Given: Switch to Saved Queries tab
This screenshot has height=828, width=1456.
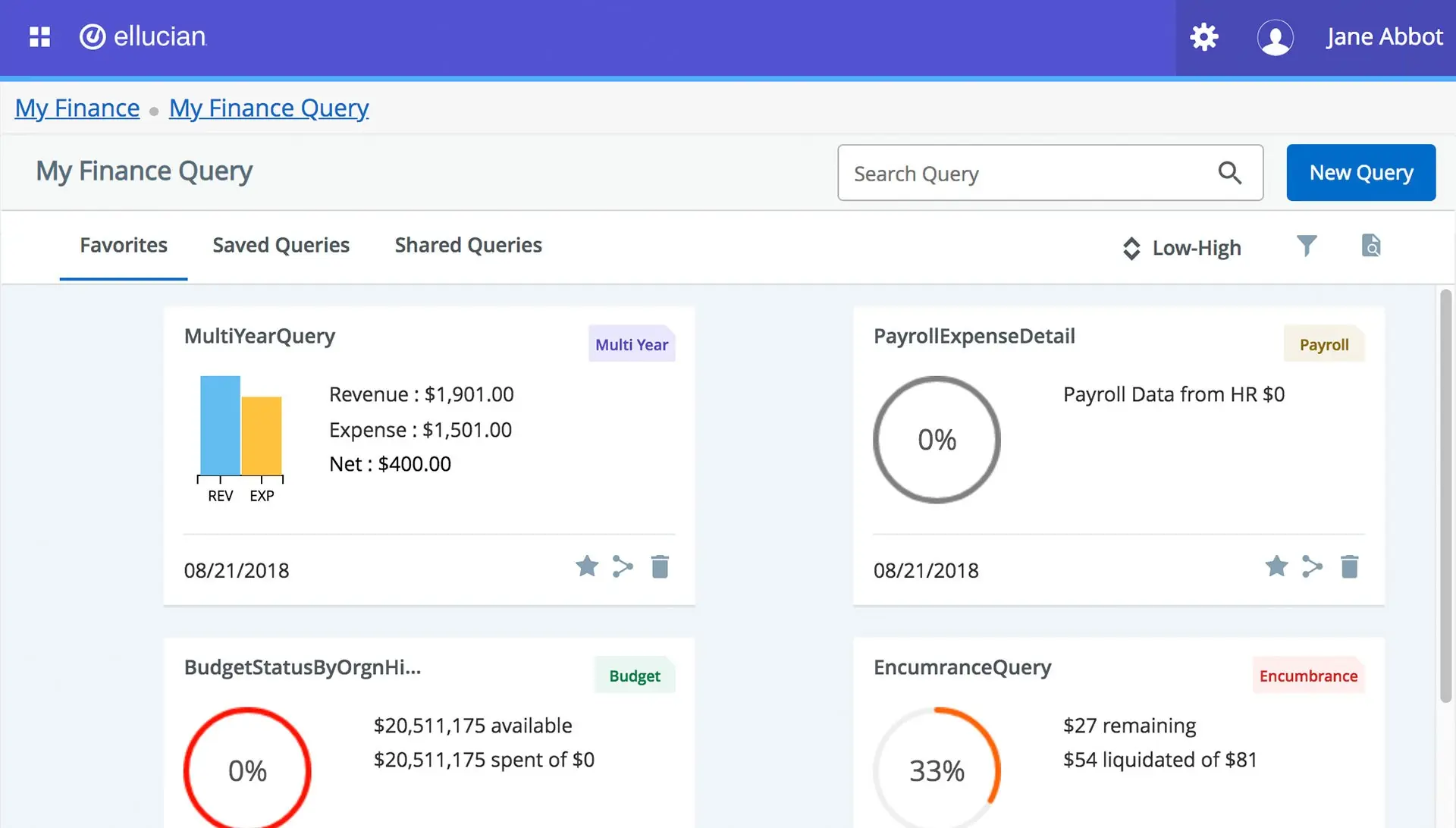Looking at the screenshot, I should pos(281,245).
